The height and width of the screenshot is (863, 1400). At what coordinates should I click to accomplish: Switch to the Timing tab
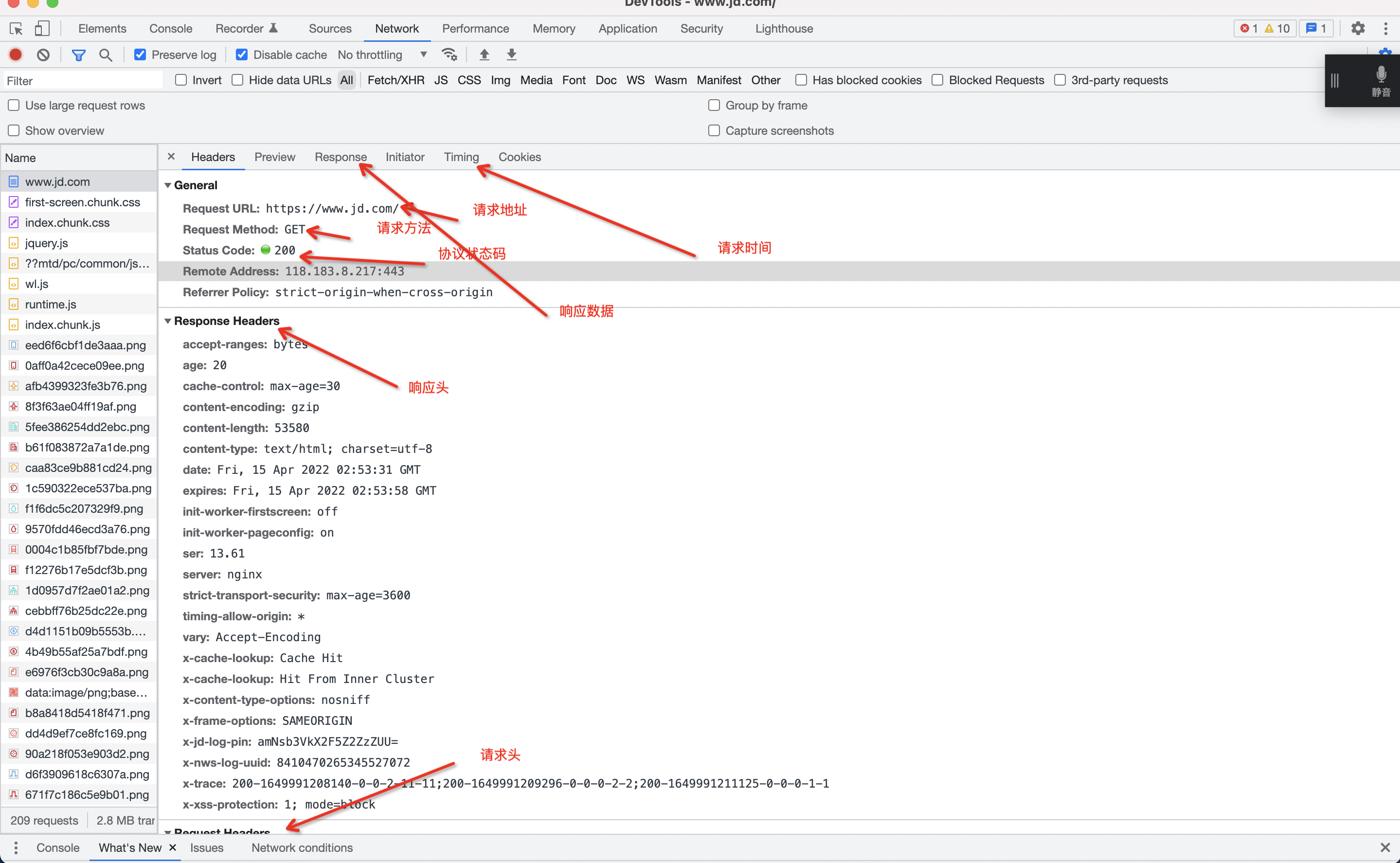click(x=461, y=157)
